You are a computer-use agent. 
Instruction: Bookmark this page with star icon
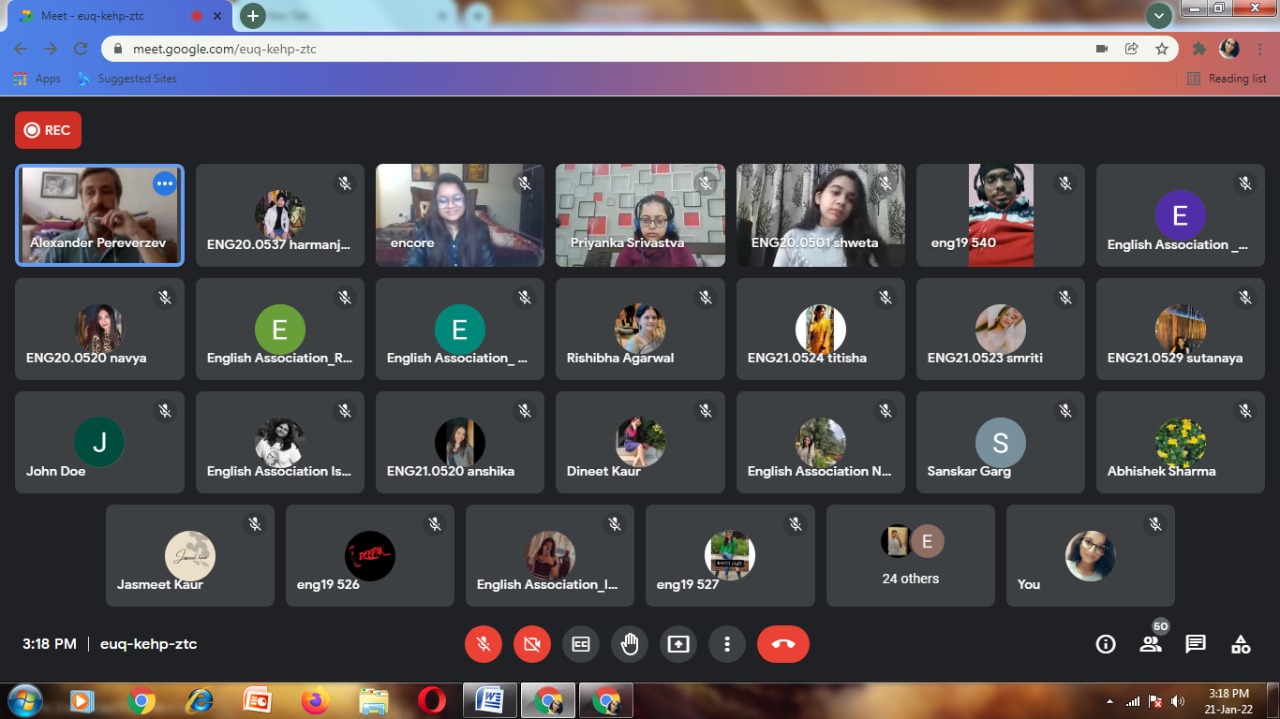click(1161, 48)
